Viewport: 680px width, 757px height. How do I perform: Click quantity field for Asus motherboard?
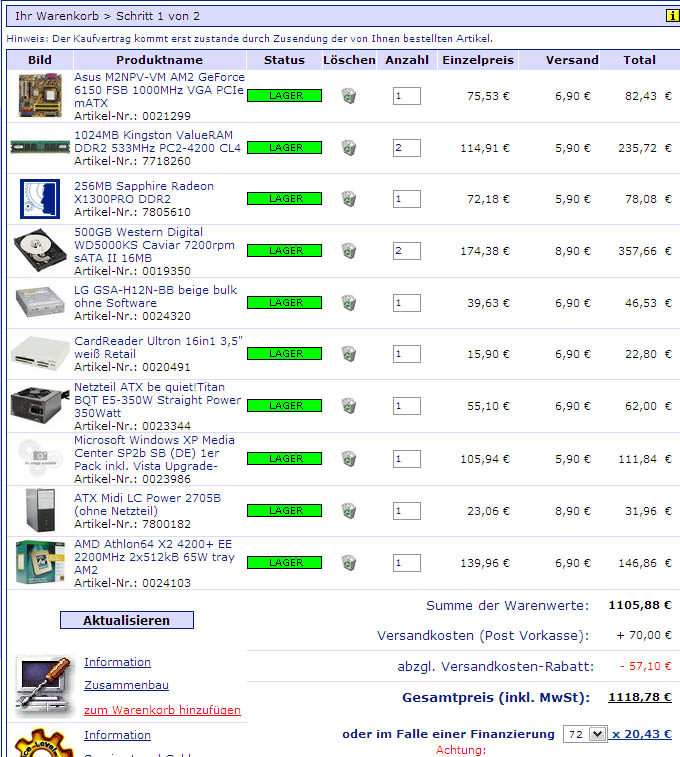coord(407,96)
